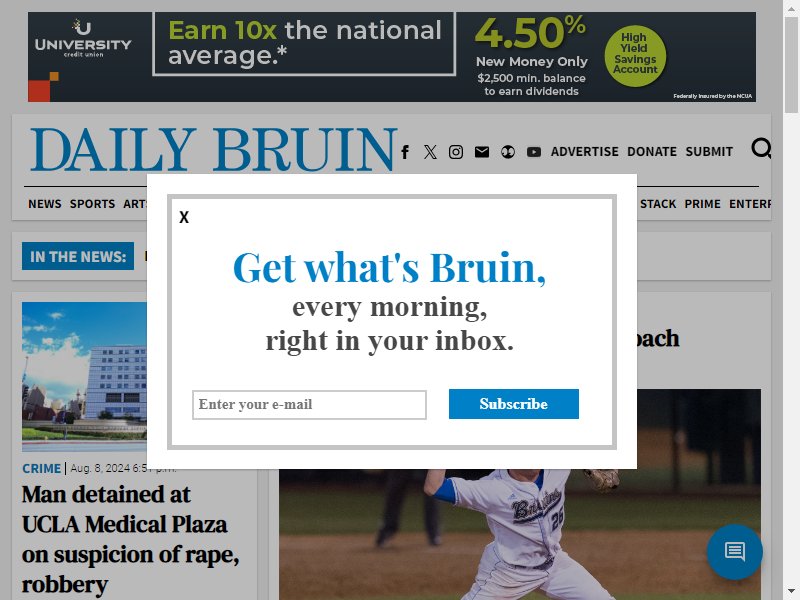This screenshot has width=800, height=600.
Task: Open the X (Twitter) social icon
Action: click(430, 152)
